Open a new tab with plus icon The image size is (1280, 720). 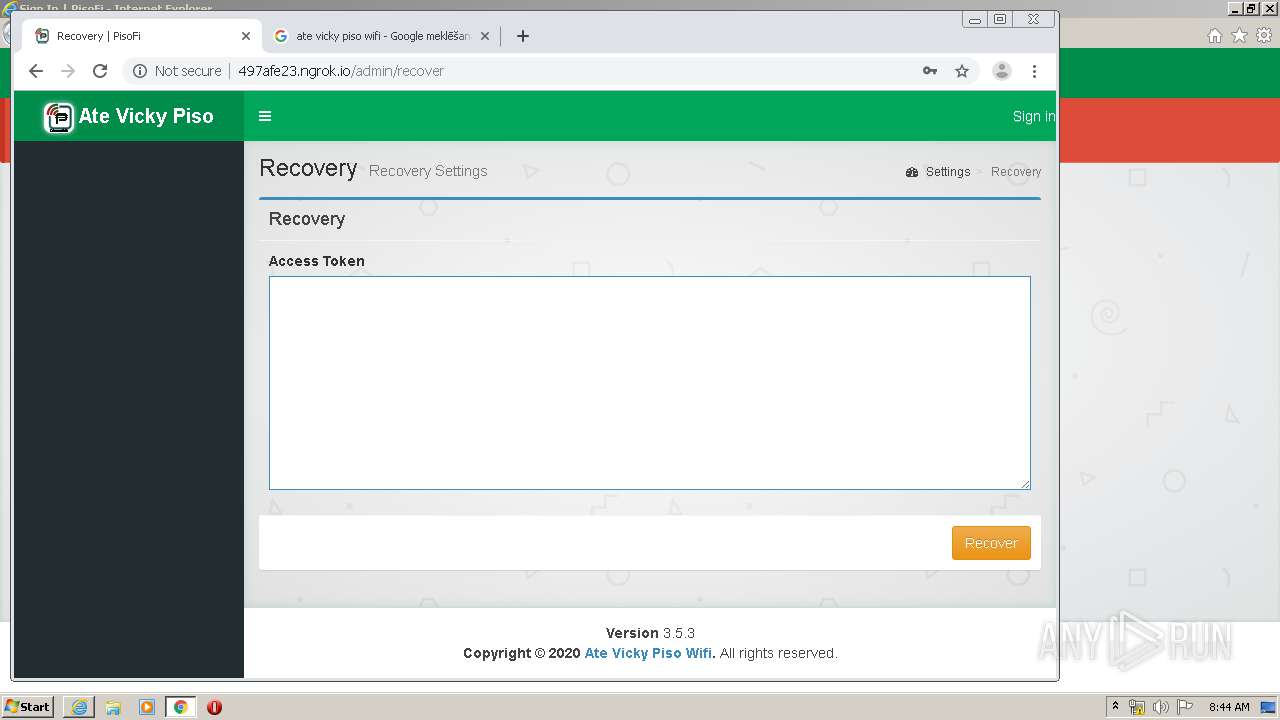click(522, 36)
